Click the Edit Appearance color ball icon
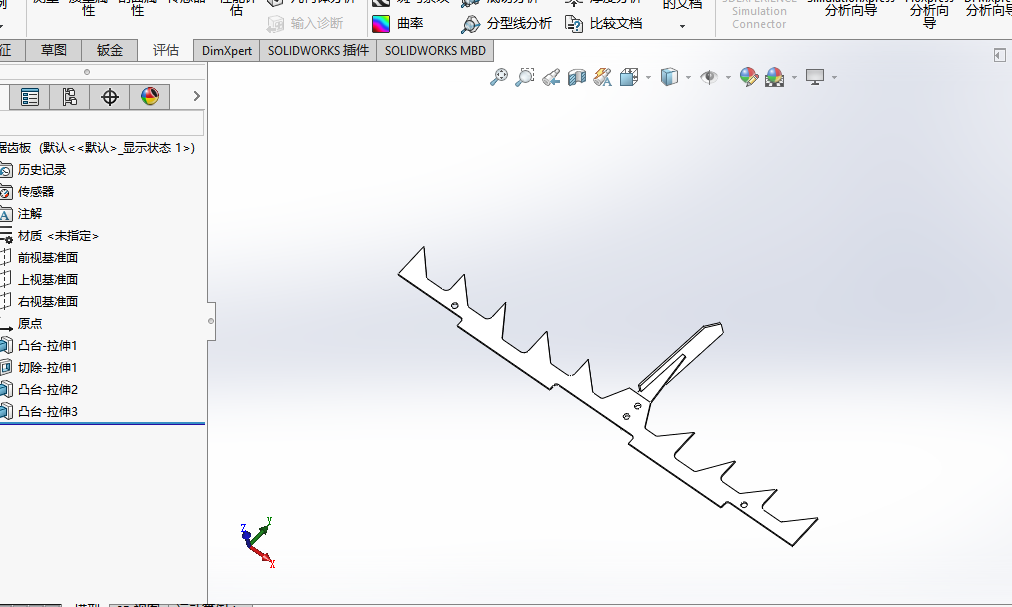 coord(749,77)
